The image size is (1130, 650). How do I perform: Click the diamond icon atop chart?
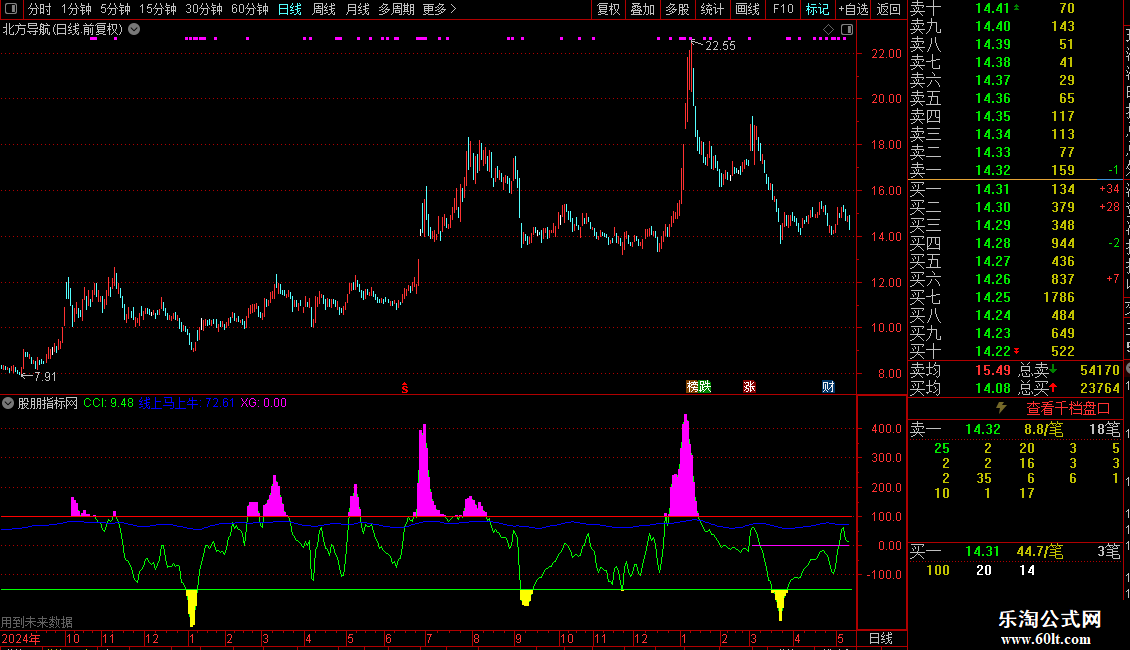829,30
